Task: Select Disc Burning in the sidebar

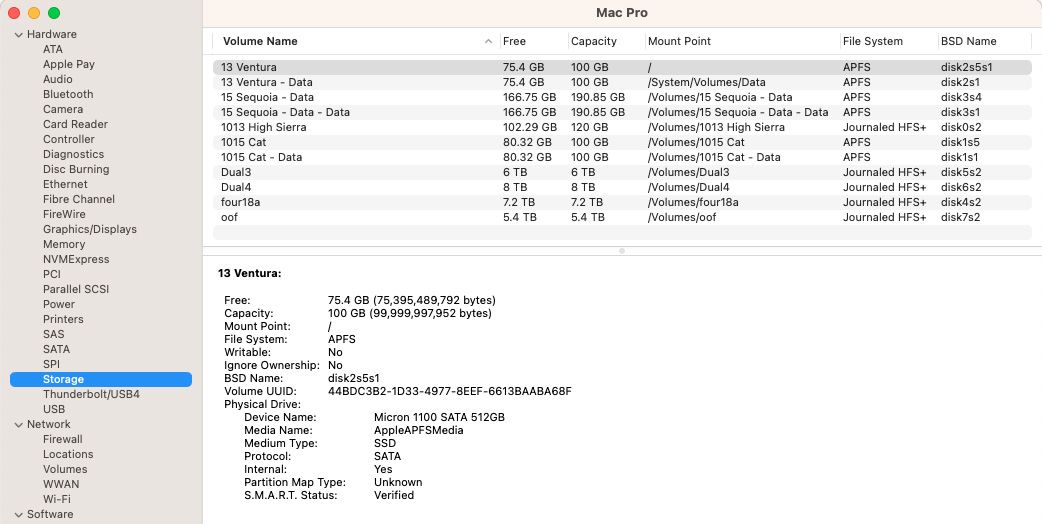Action: click(x=76, y=169)
